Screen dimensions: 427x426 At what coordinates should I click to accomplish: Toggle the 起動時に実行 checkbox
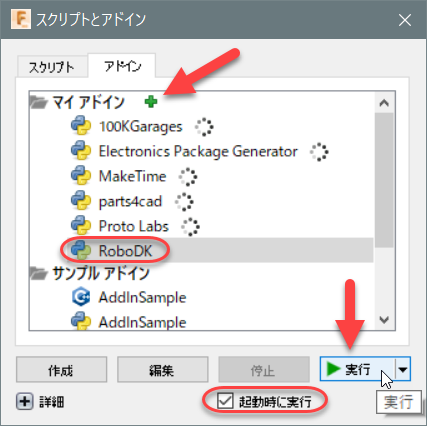click(225, 401)
